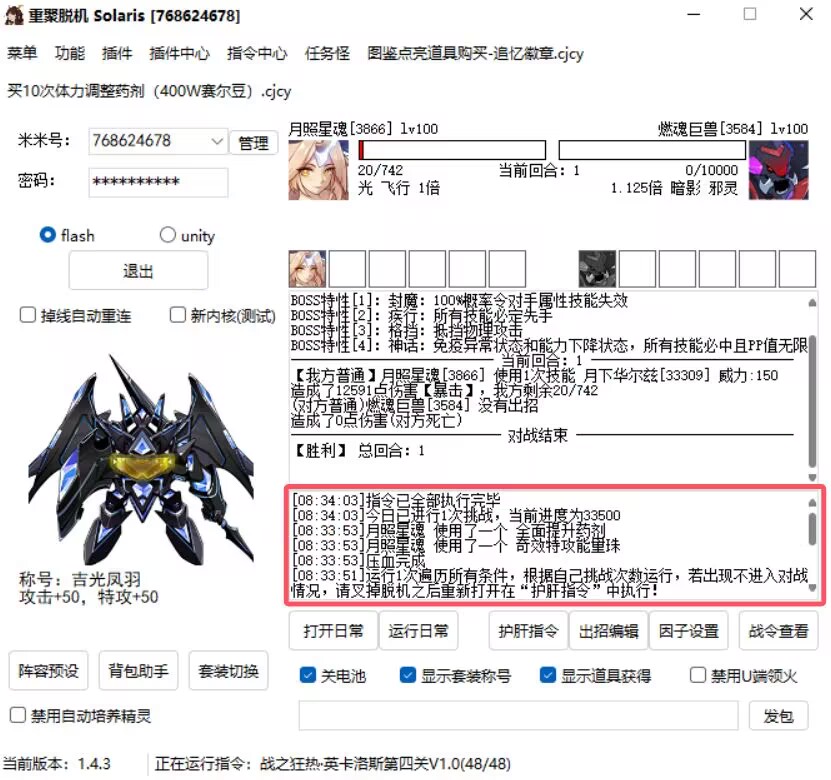Screen dimensions: 831x780
Task: Click the player HP progress bar
Action: pos(452,150)
